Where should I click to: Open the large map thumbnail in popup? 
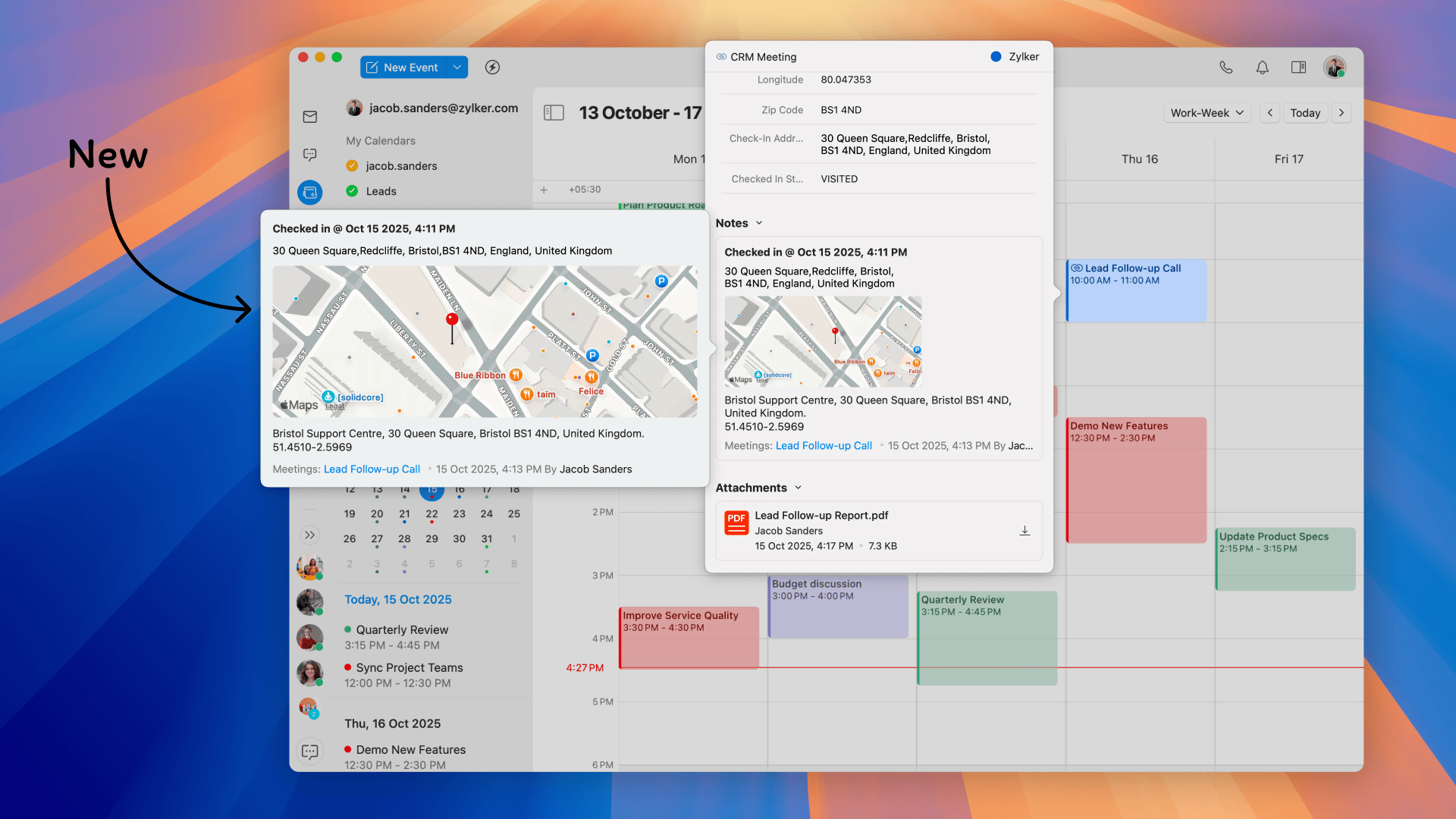(485, 341)
